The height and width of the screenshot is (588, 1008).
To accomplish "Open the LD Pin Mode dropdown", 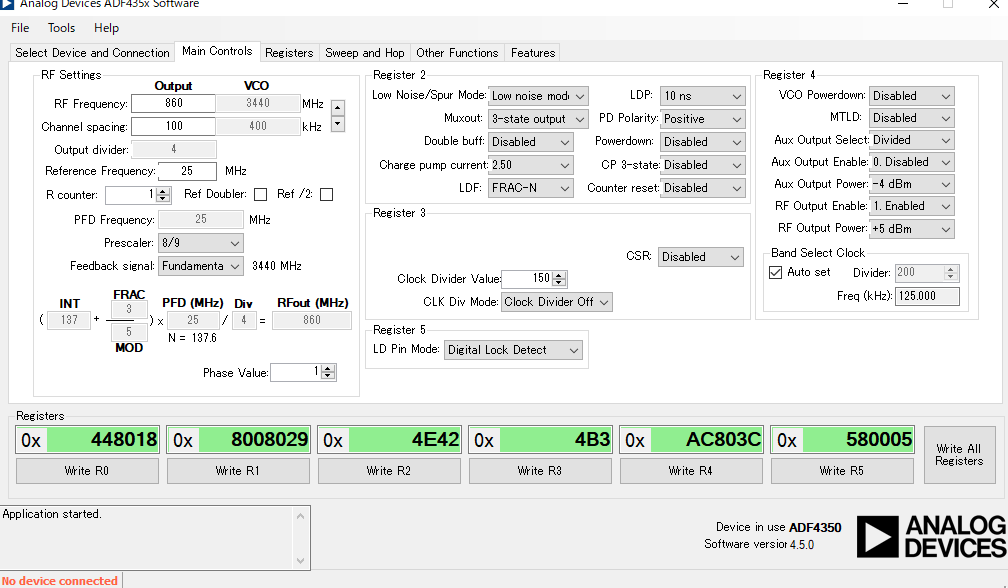I will tap(513, 350).
